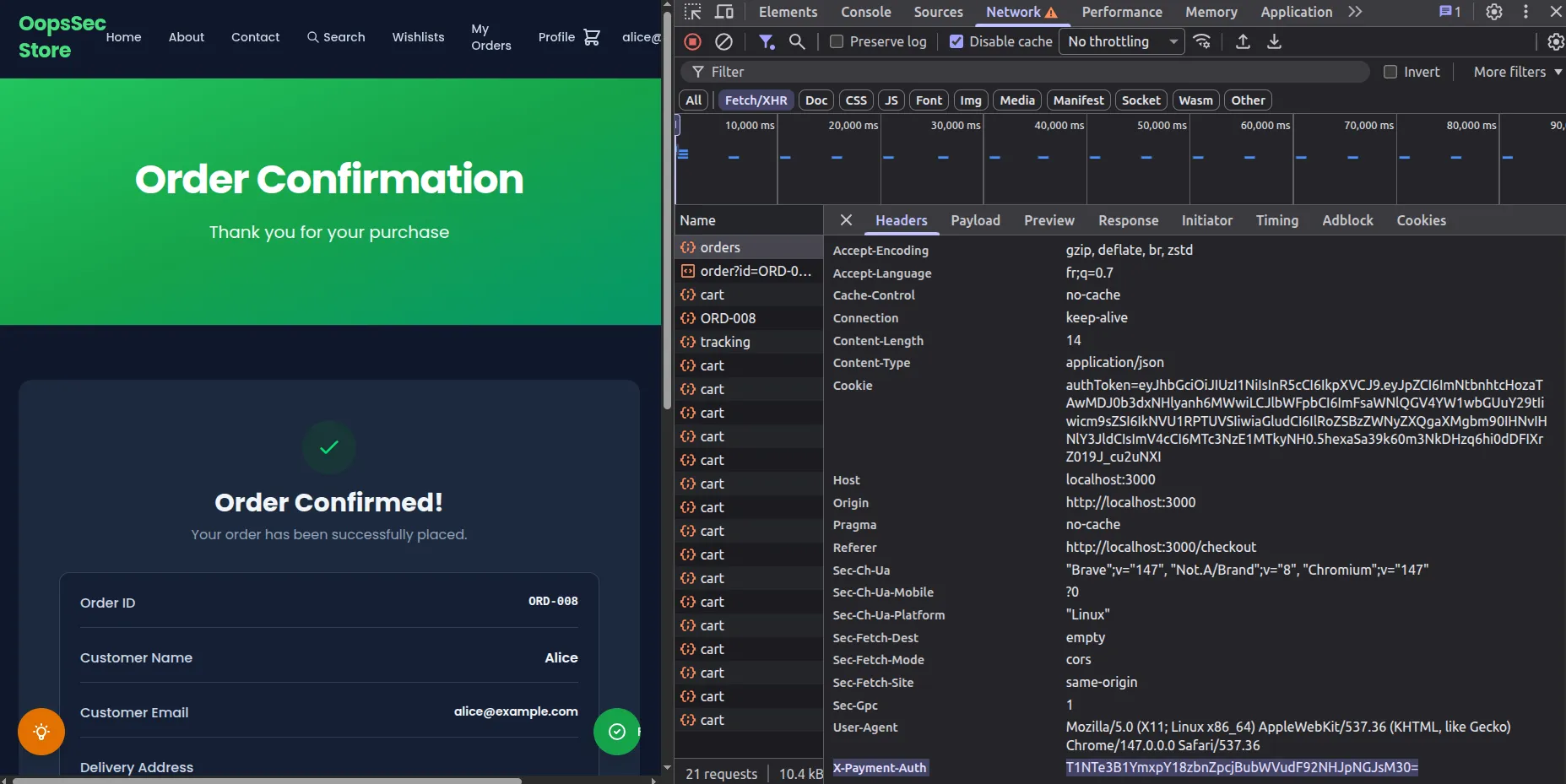Switch to the Payload tab

975,220
